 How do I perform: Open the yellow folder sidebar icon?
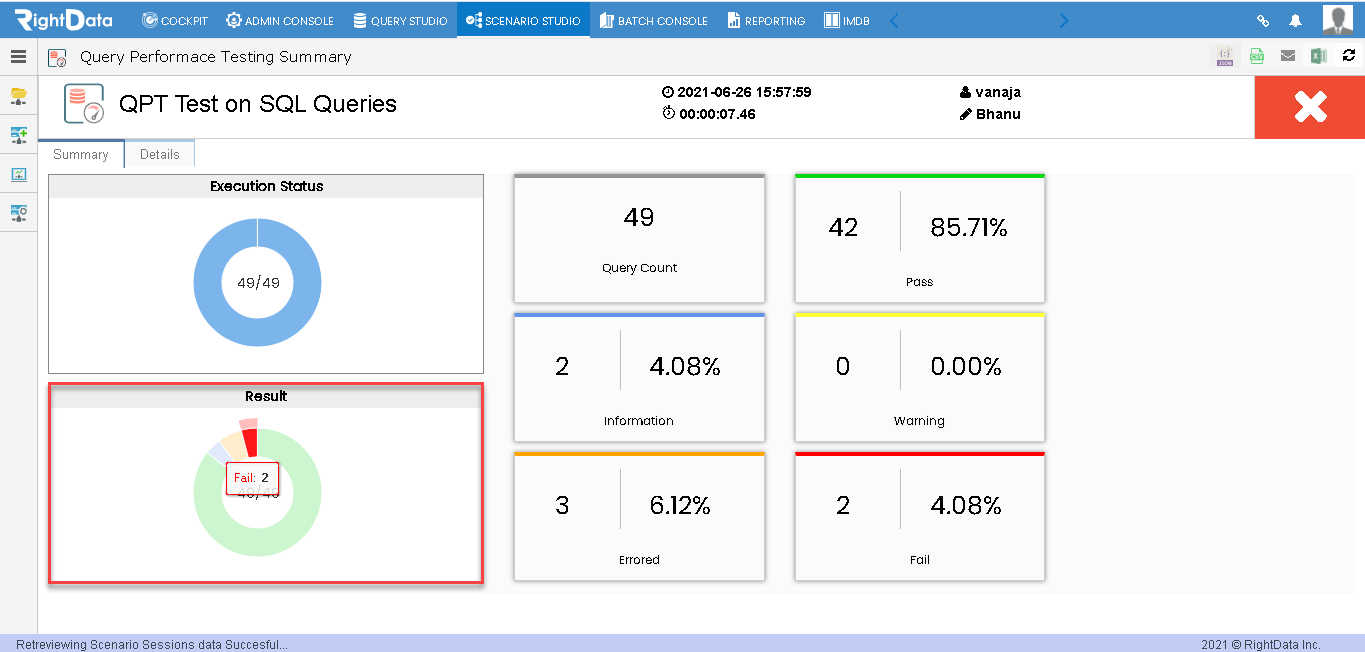point(19,95)
